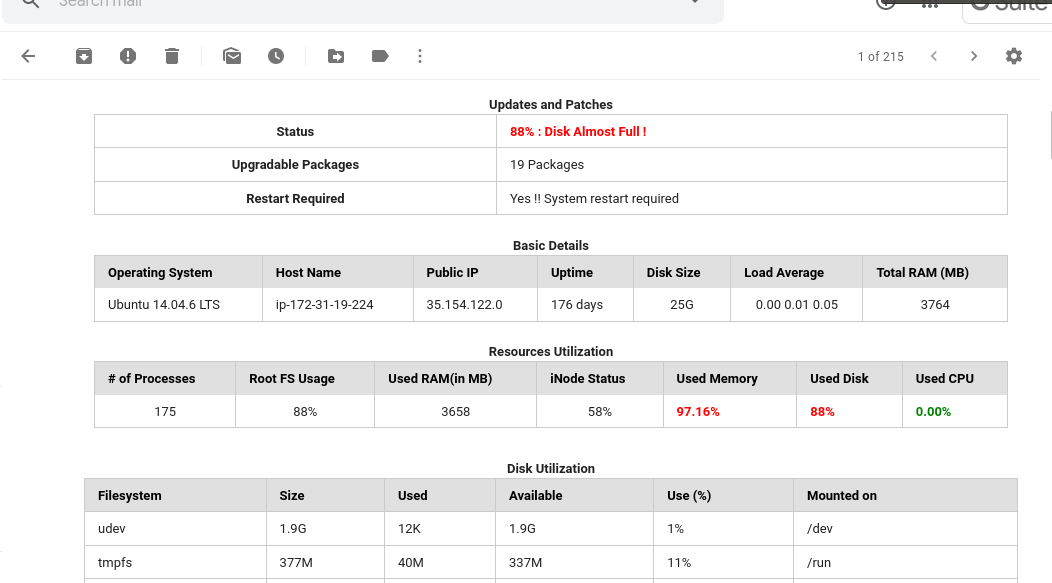Select used memory value 97.16%
1052x583 pixels.
point(698,412)
